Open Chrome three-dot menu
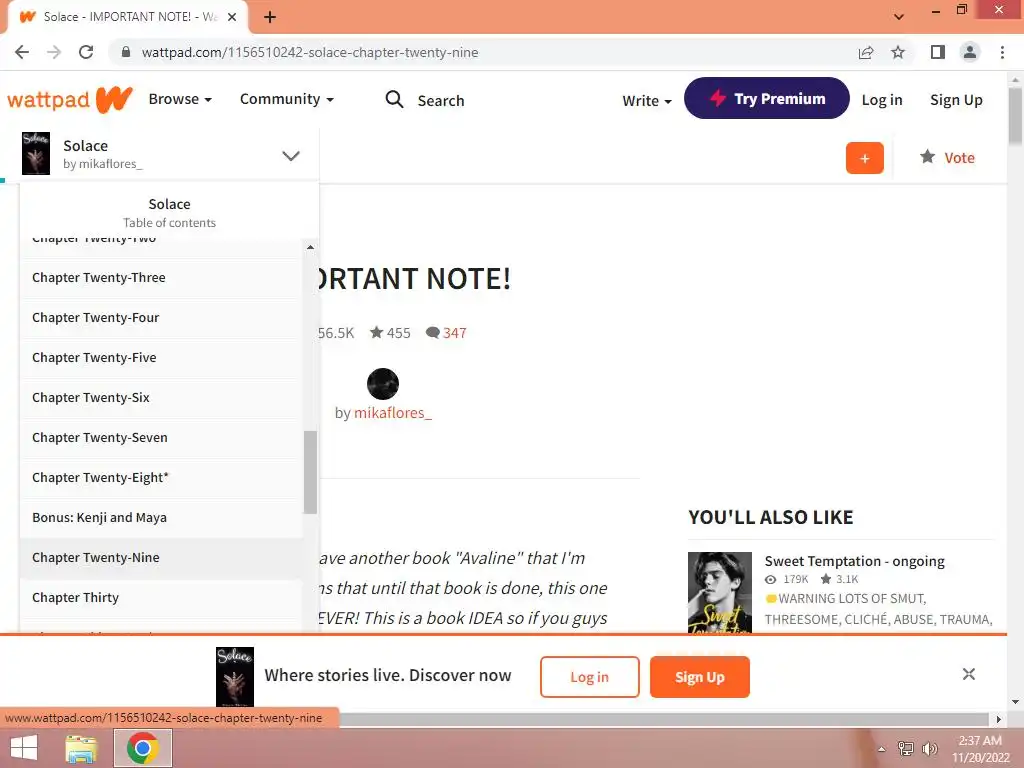 (x=1002, y=52)
